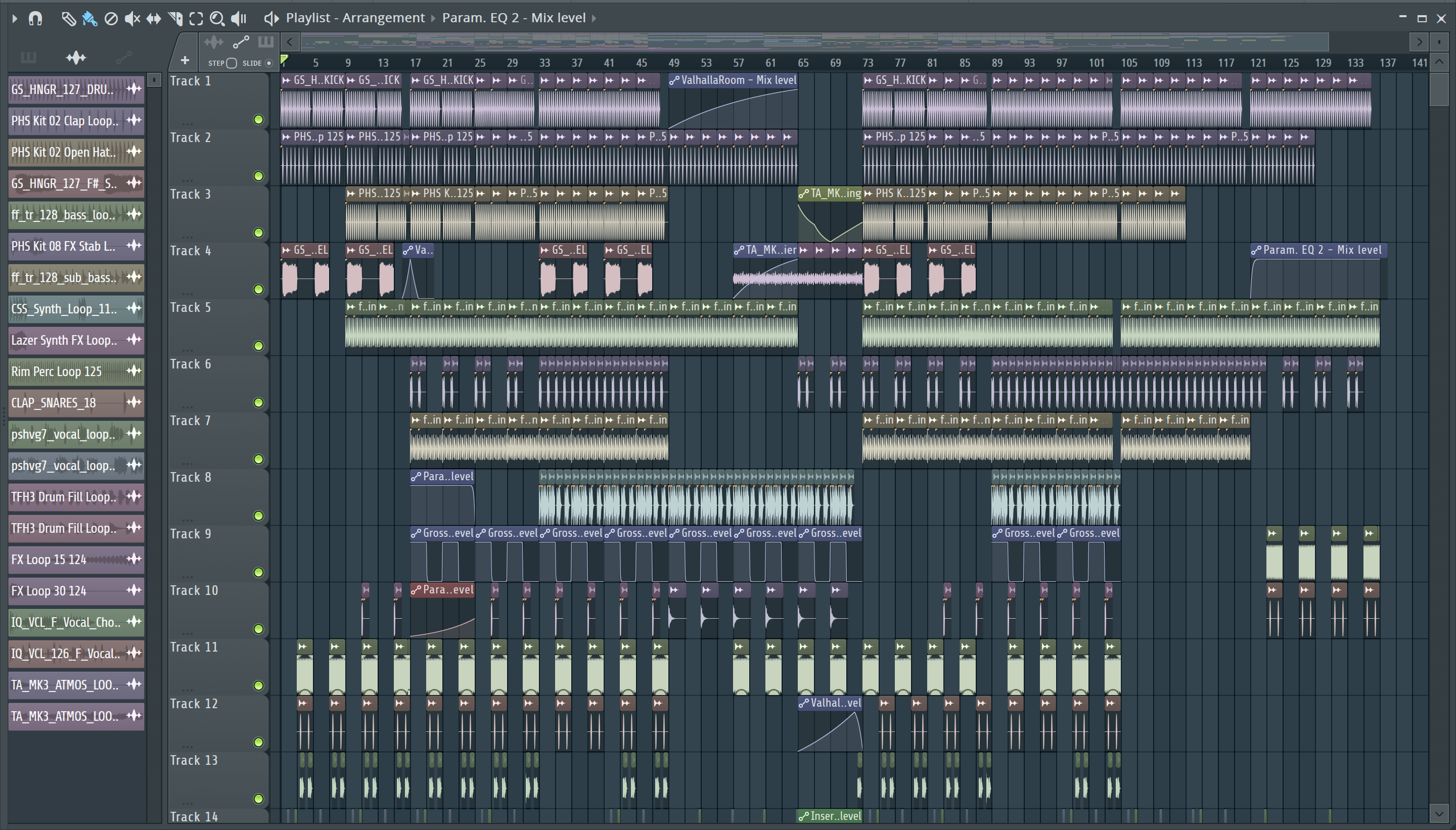Mute Track 9 using its green LED
1456x830 pixels.
click(x=258, y=572)
